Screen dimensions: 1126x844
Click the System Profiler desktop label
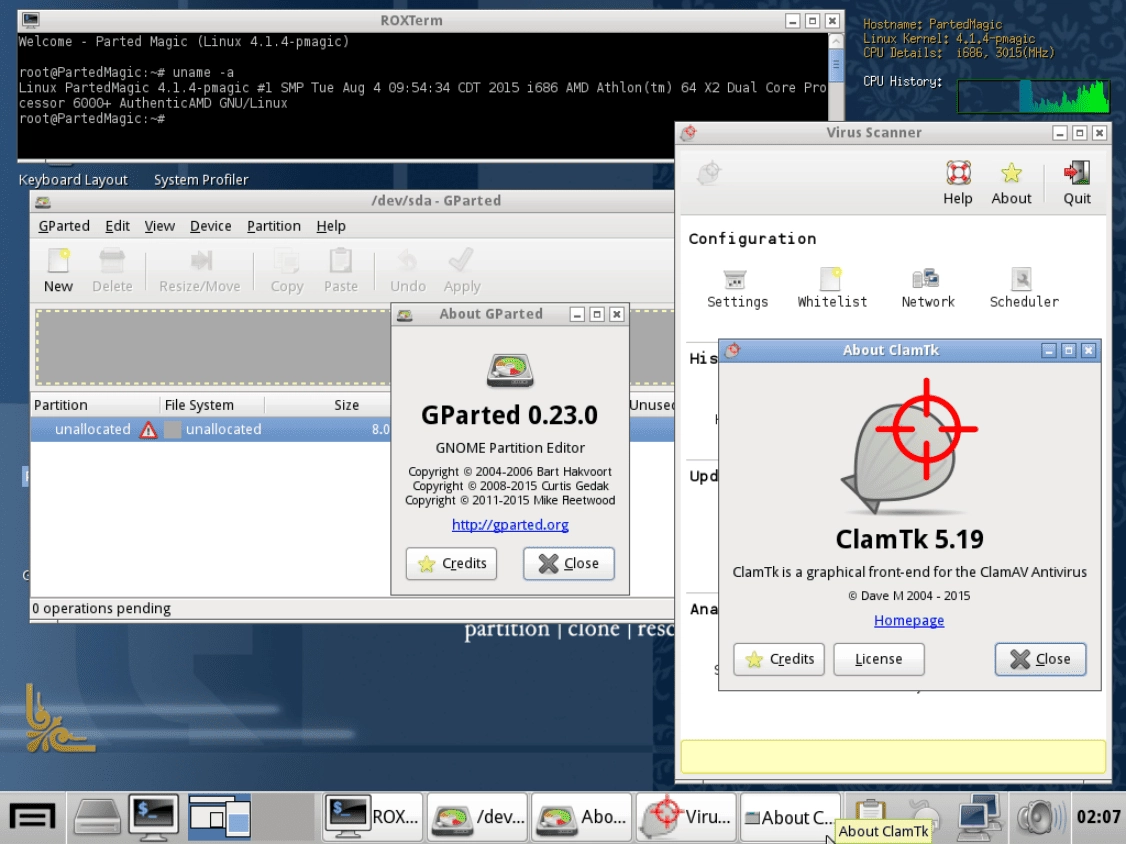(x=201, y=180)
